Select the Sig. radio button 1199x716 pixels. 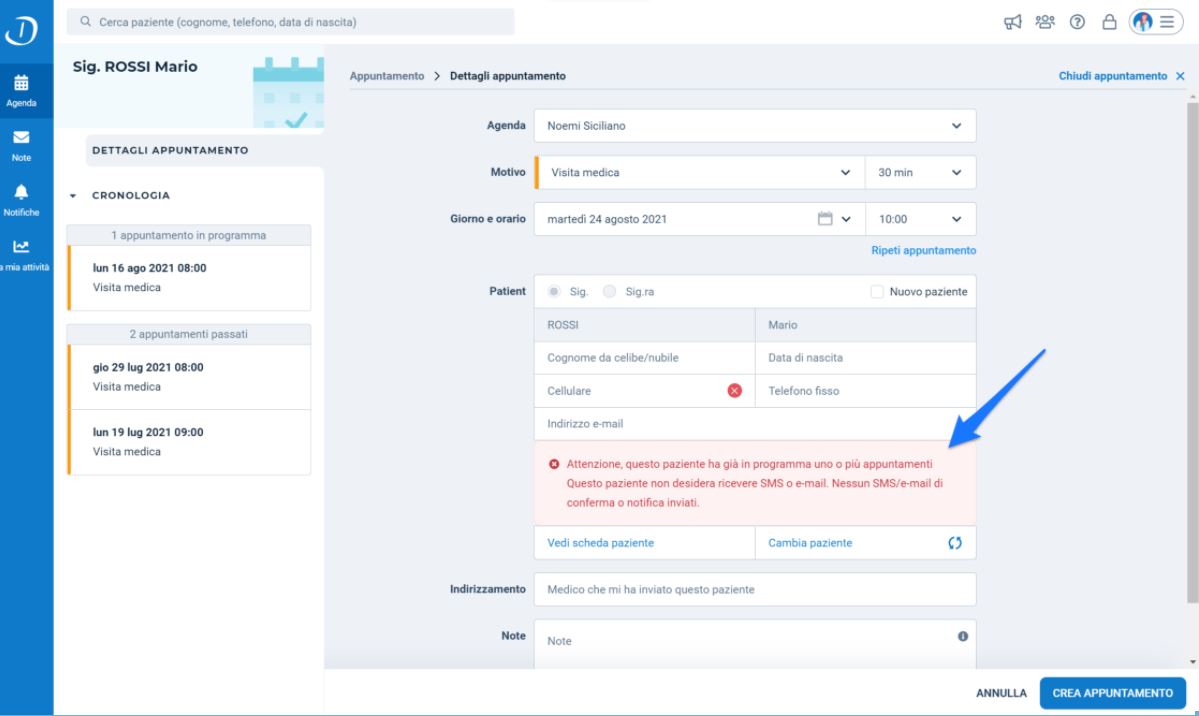[x=554, y=291]
